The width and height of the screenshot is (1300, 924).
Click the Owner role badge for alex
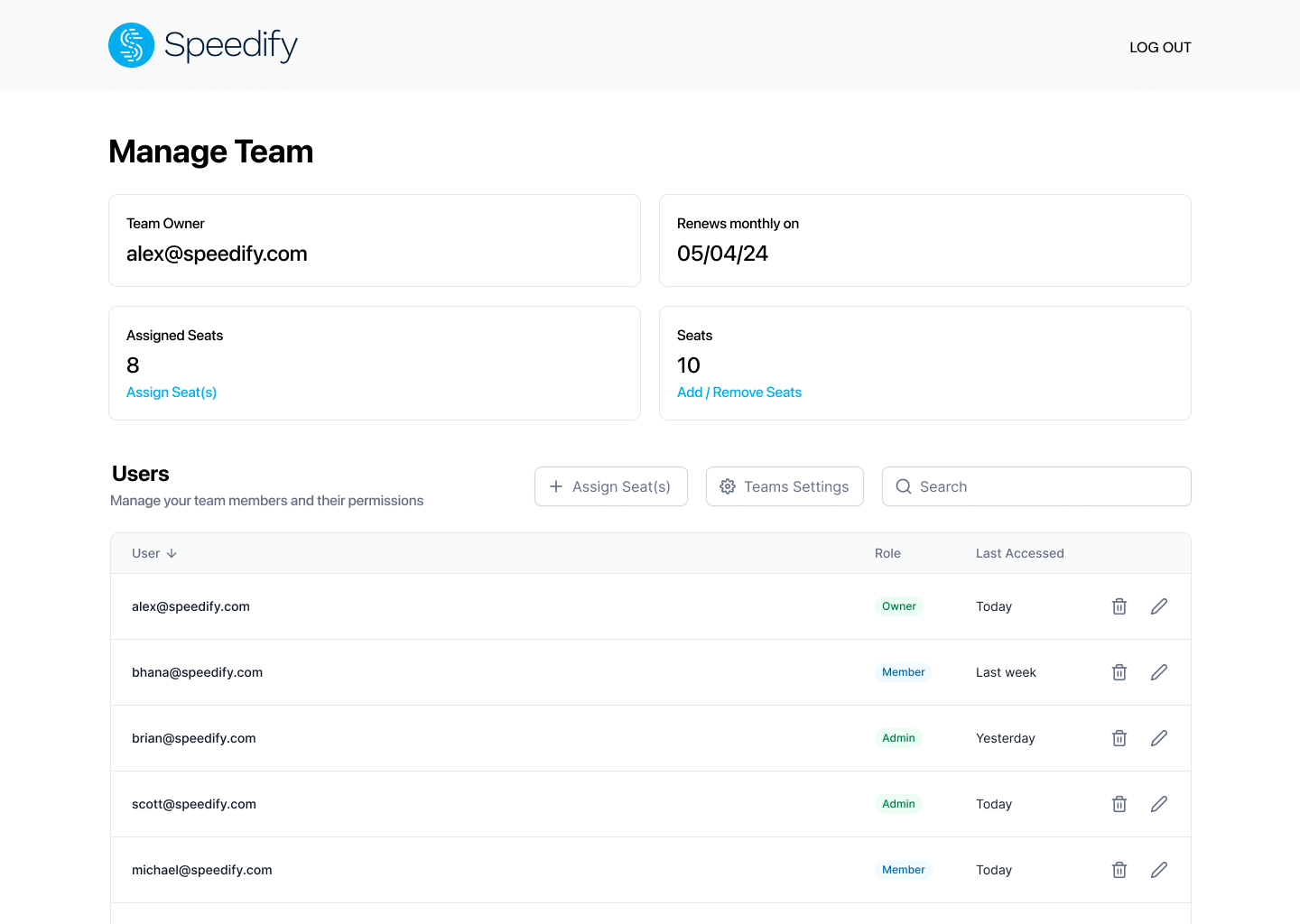pos(898,606)
